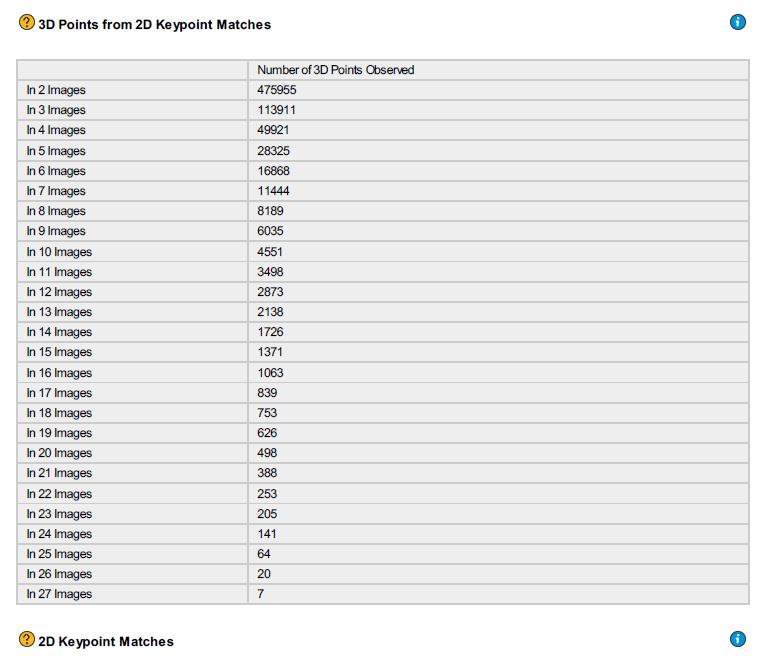This screenshot has height=664, width=769.
Task: Select the value 1063
Action: [x=270, y=373]
